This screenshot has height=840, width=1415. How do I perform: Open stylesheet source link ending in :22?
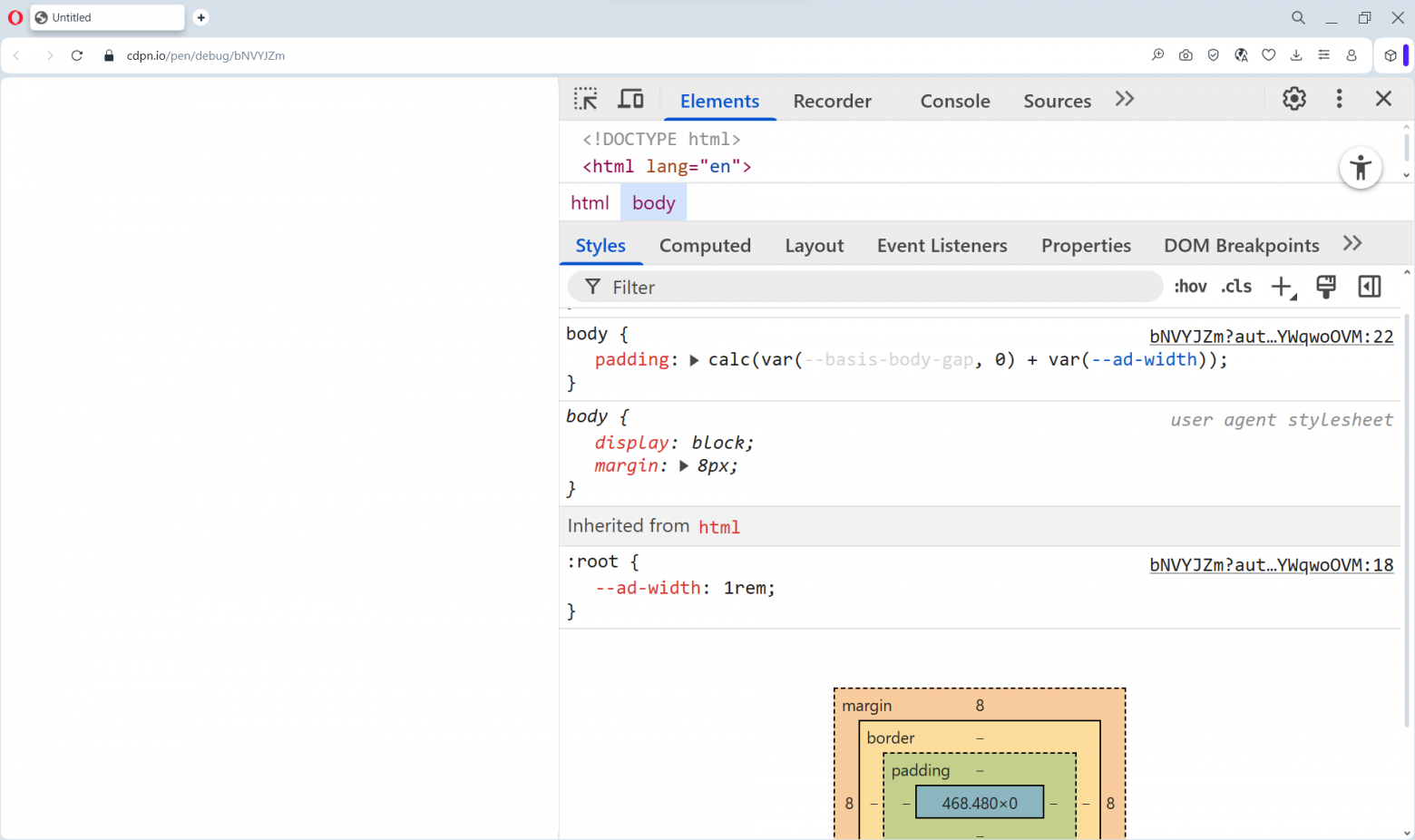coord(1271,337)
